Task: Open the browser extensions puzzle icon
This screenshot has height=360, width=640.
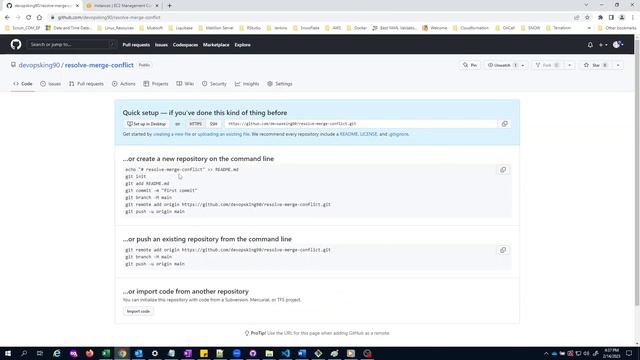Action: tap(600, 18)
